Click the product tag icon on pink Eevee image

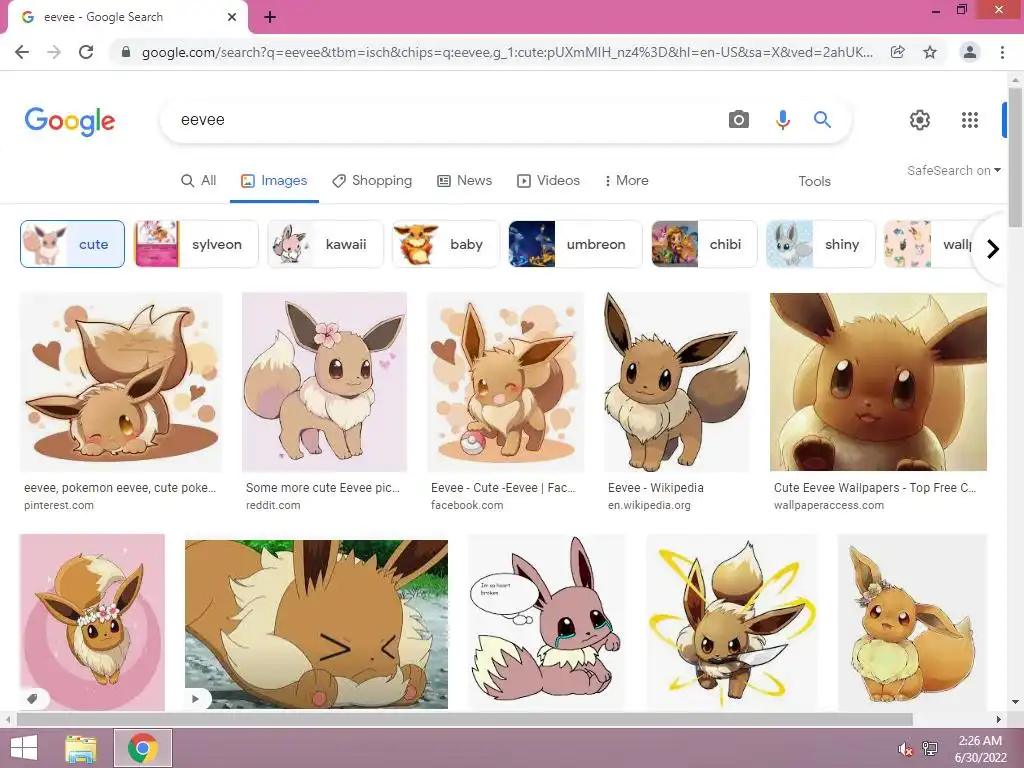coord(33,698)
